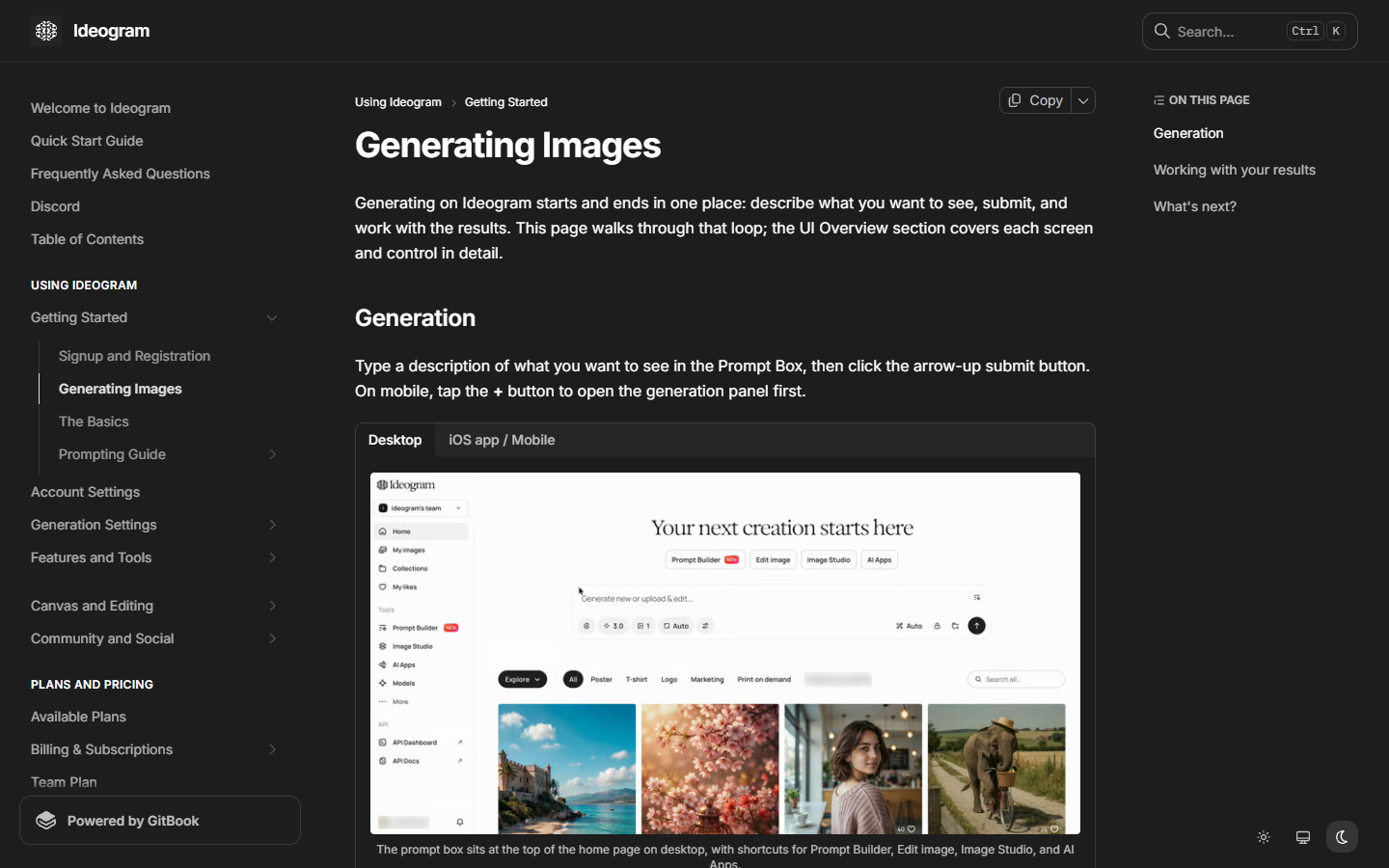Viewport: 1389px width, 868px height.
Task: Click the Ideogram site title text
Action: (x=112, y=31)
